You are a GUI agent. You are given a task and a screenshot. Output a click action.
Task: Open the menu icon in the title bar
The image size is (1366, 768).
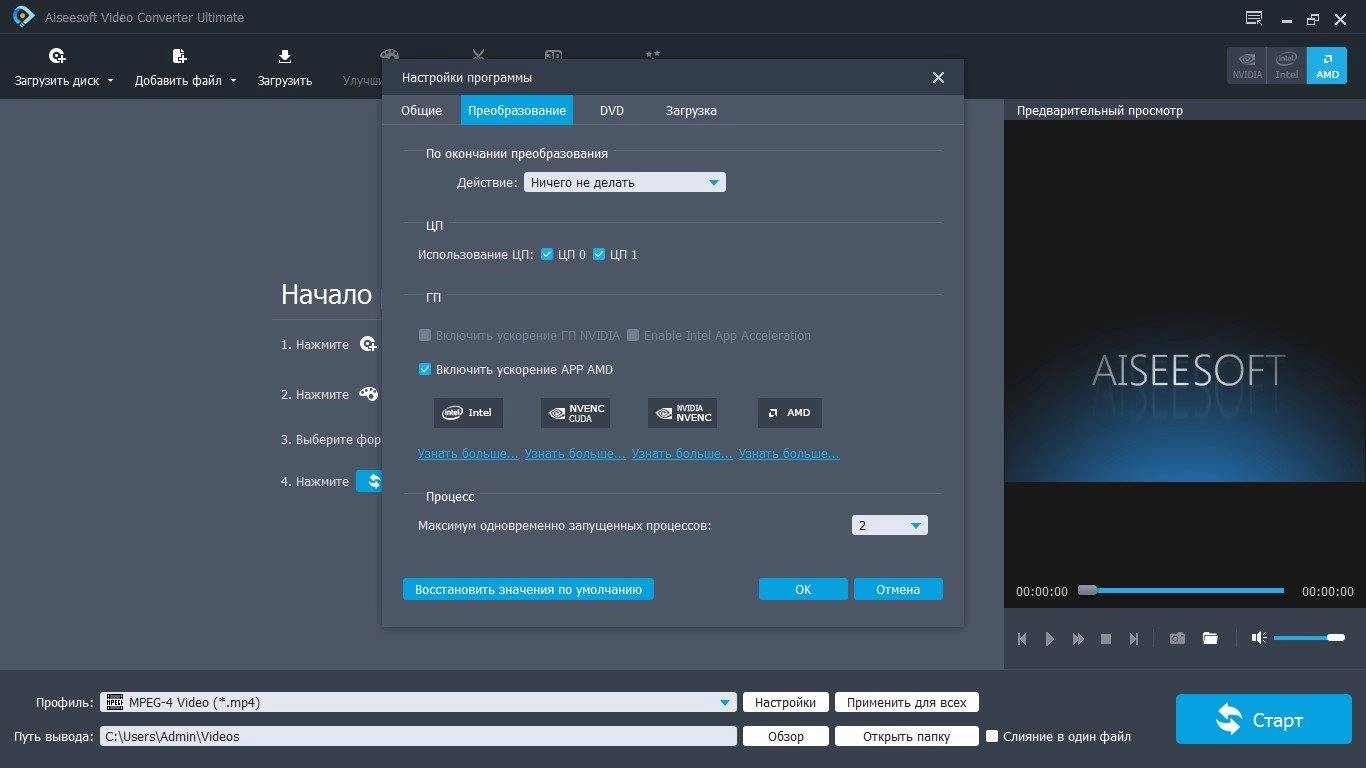click(1254, 18)
